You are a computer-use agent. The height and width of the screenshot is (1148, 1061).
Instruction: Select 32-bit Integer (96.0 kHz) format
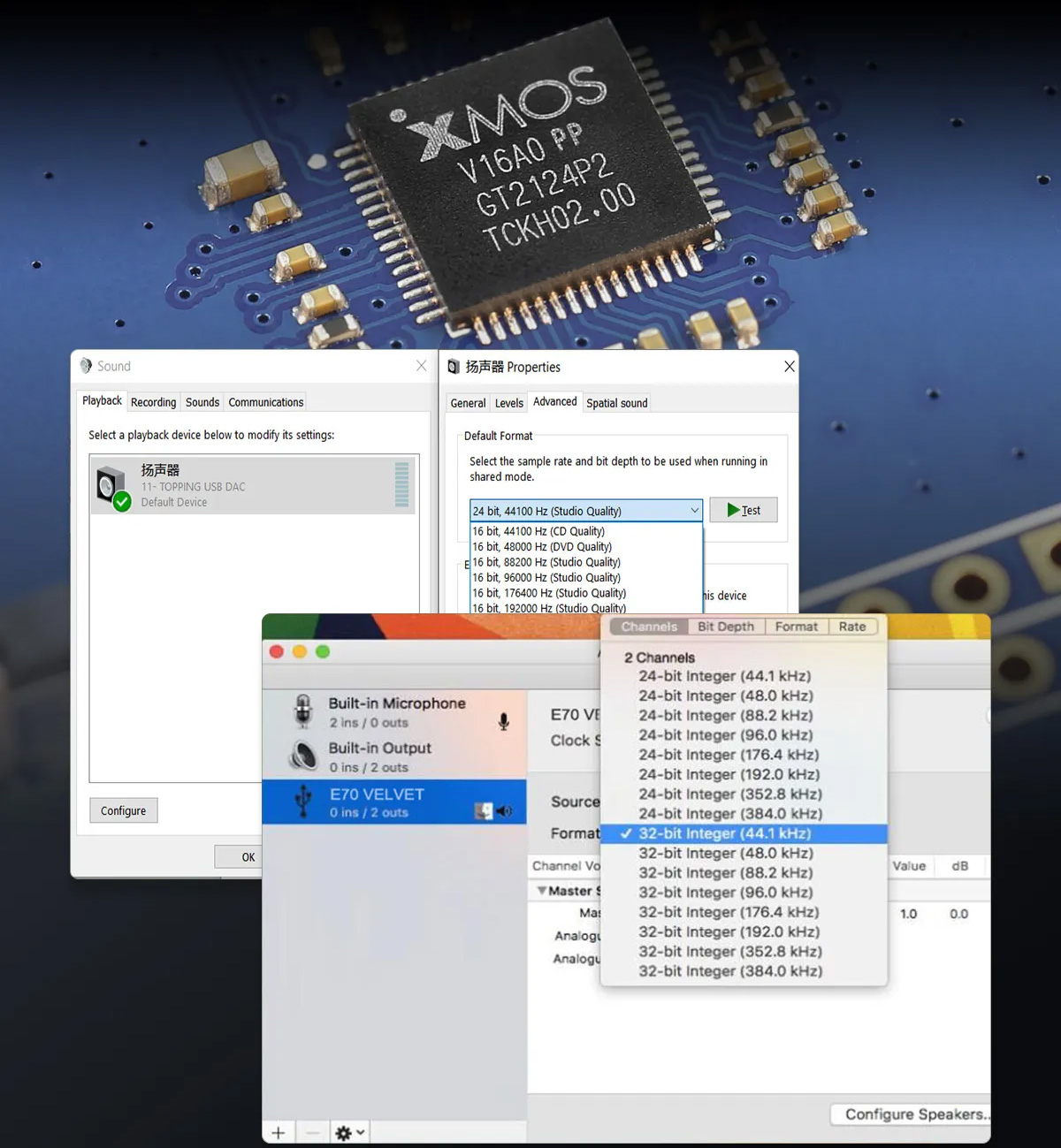click(x=744, y=893)
